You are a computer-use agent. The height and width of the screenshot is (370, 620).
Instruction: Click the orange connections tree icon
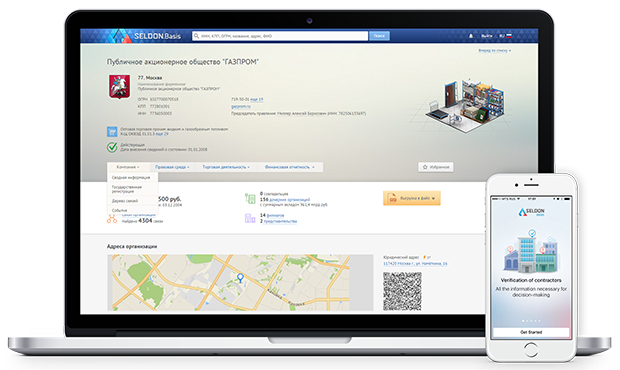pyautogui.click(x=112, y=219)
